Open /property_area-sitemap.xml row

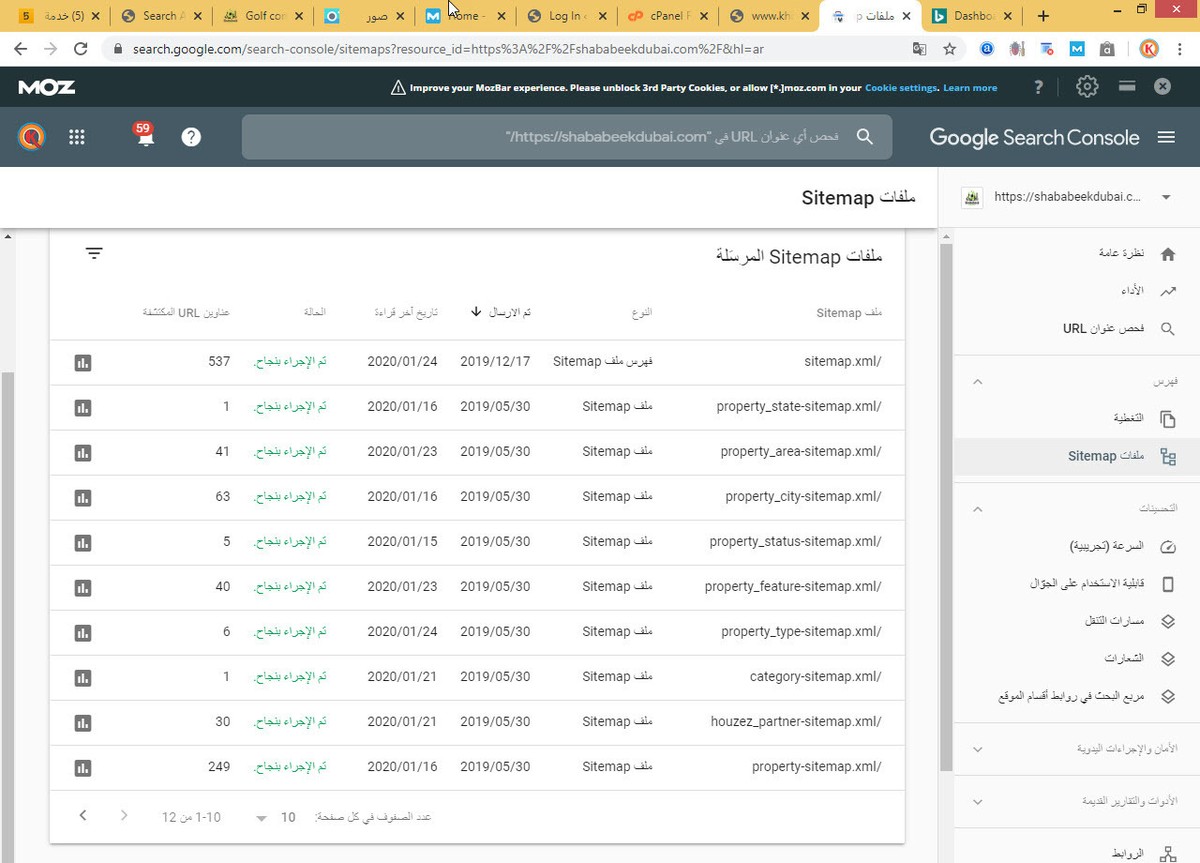477,452
